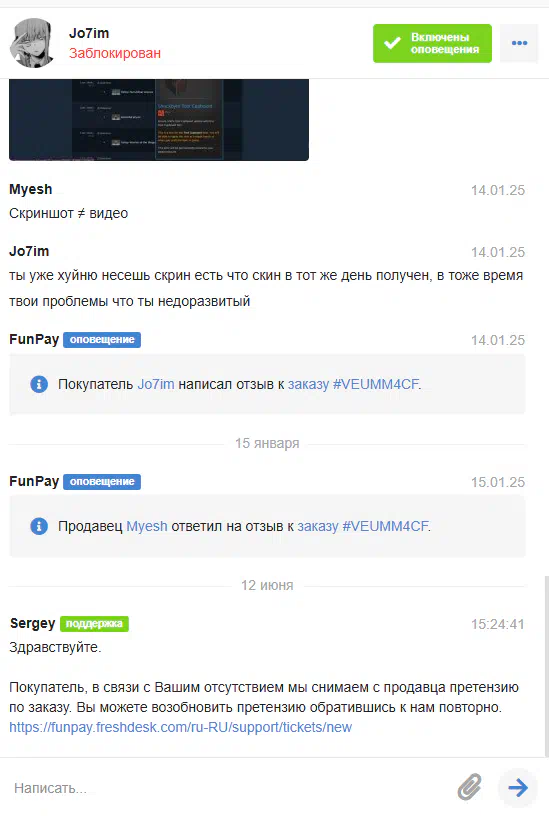Screen dimensions: 549x816
Task: Click the 'оповещение' badge on the 14.01.25 FunPay message
Action: coord(102,340)
